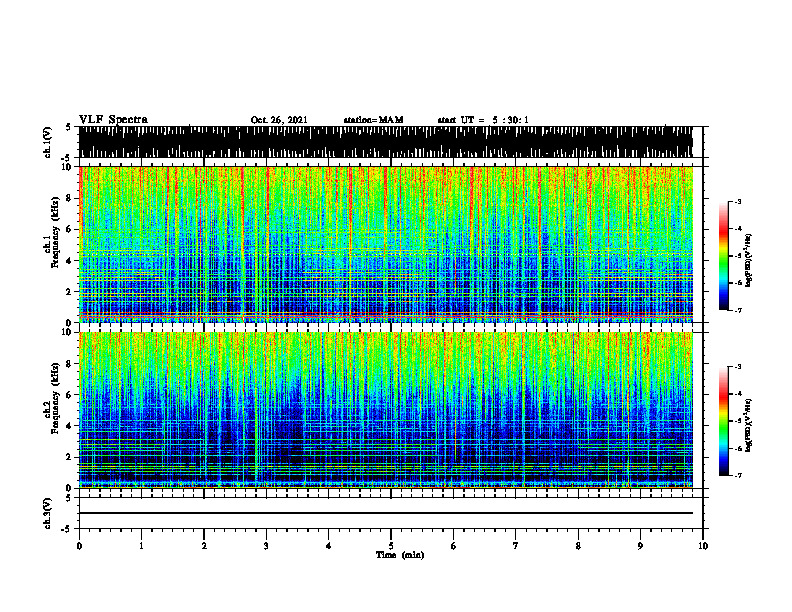Viewport: 792px width, 612px height.
Task: Click the "-7" value on ch.2 colorbar
Action: (737, 475)
